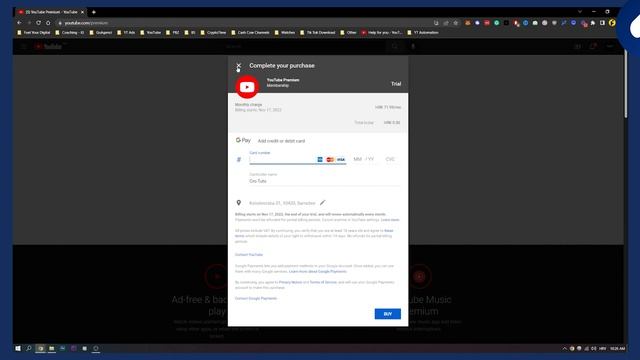Open the Cash Cow Channels bookmark folder
Image resolution: width=640 pixels, height=360 pixels.
coord(250,32)
